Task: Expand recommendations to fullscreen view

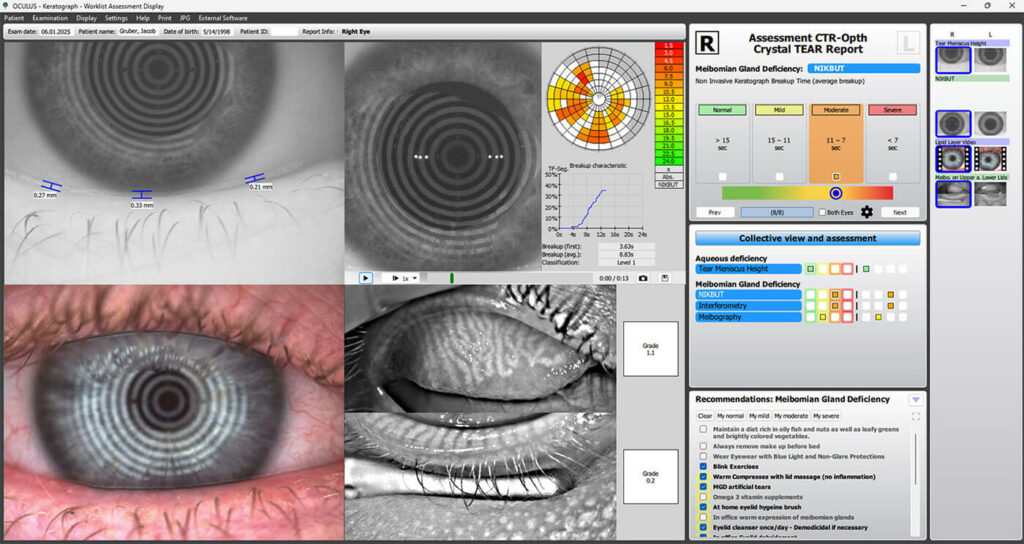Action: (916, 415)
